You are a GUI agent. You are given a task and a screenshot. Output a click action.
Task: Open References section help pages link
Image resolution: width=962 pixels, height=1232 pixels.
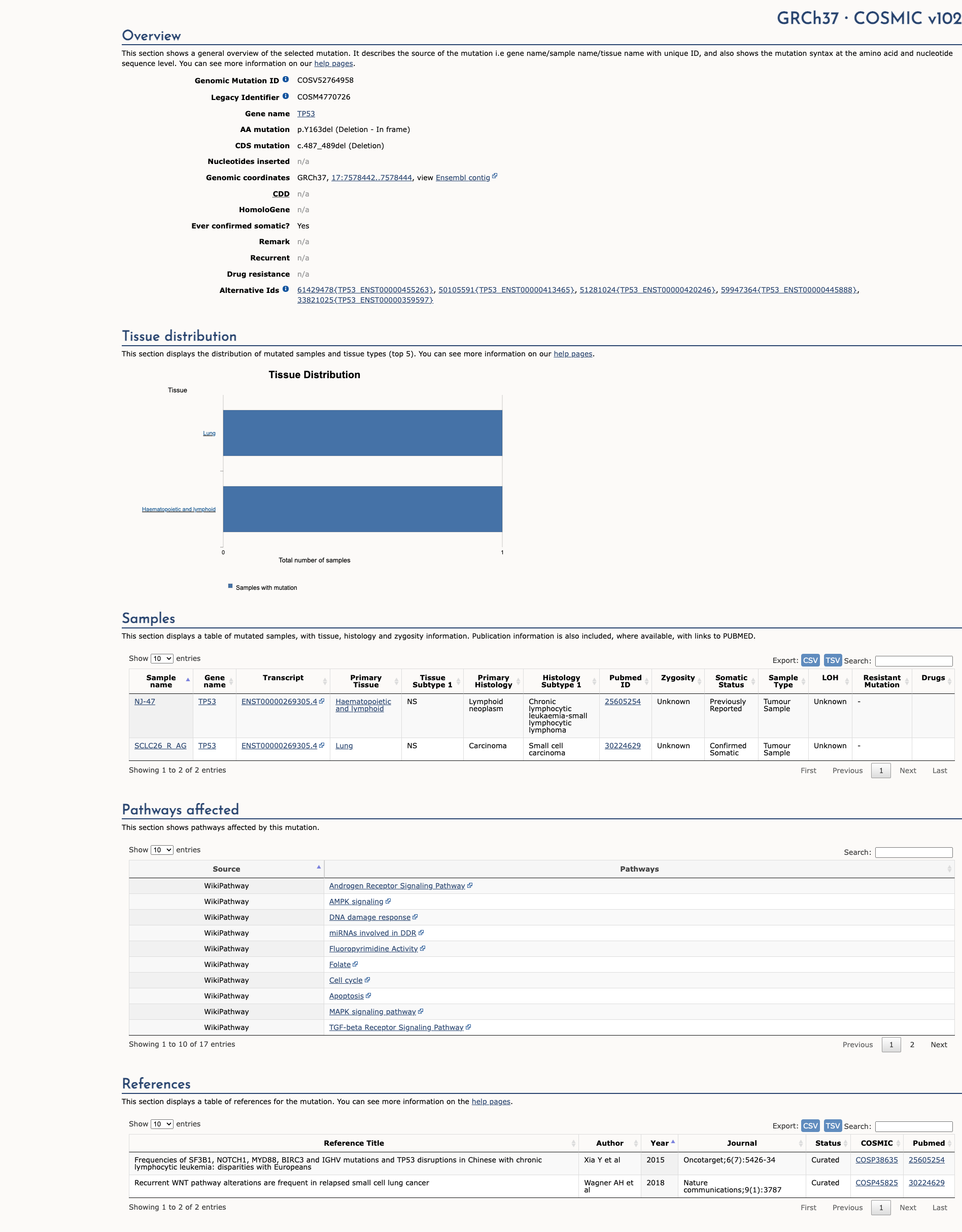click(491, 1101)
